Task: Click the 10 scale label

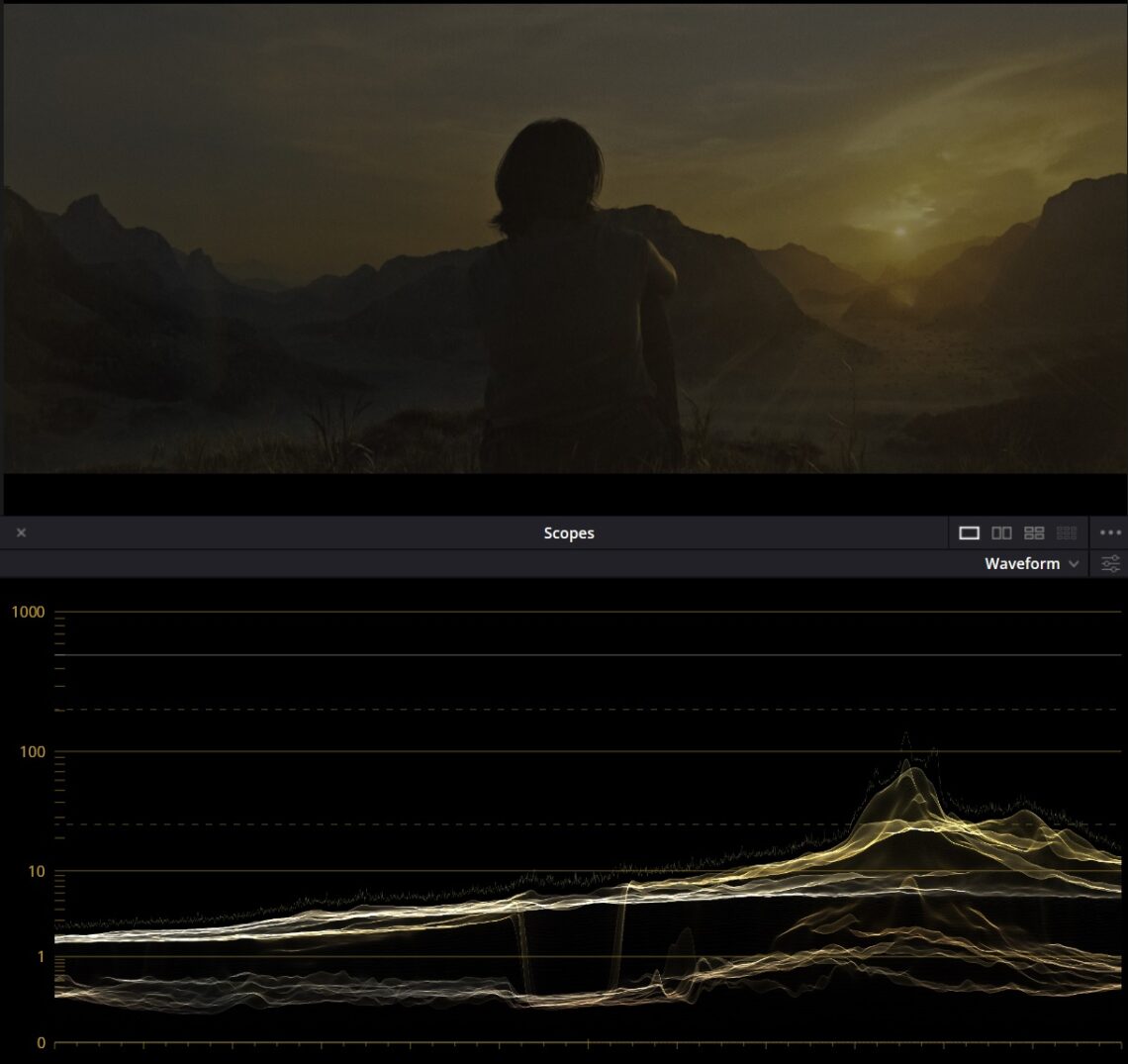Action: [37, 872]
